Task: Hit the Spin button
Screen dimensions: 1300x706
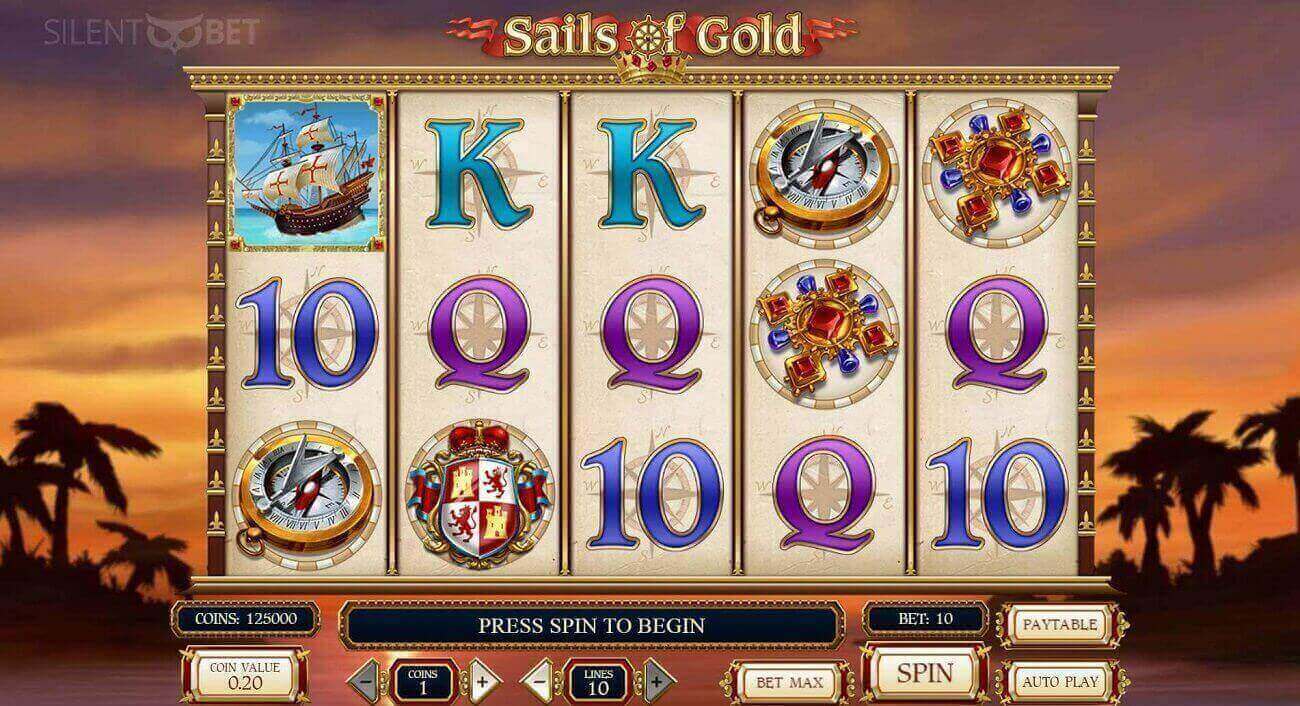Action: pos(925,672)
